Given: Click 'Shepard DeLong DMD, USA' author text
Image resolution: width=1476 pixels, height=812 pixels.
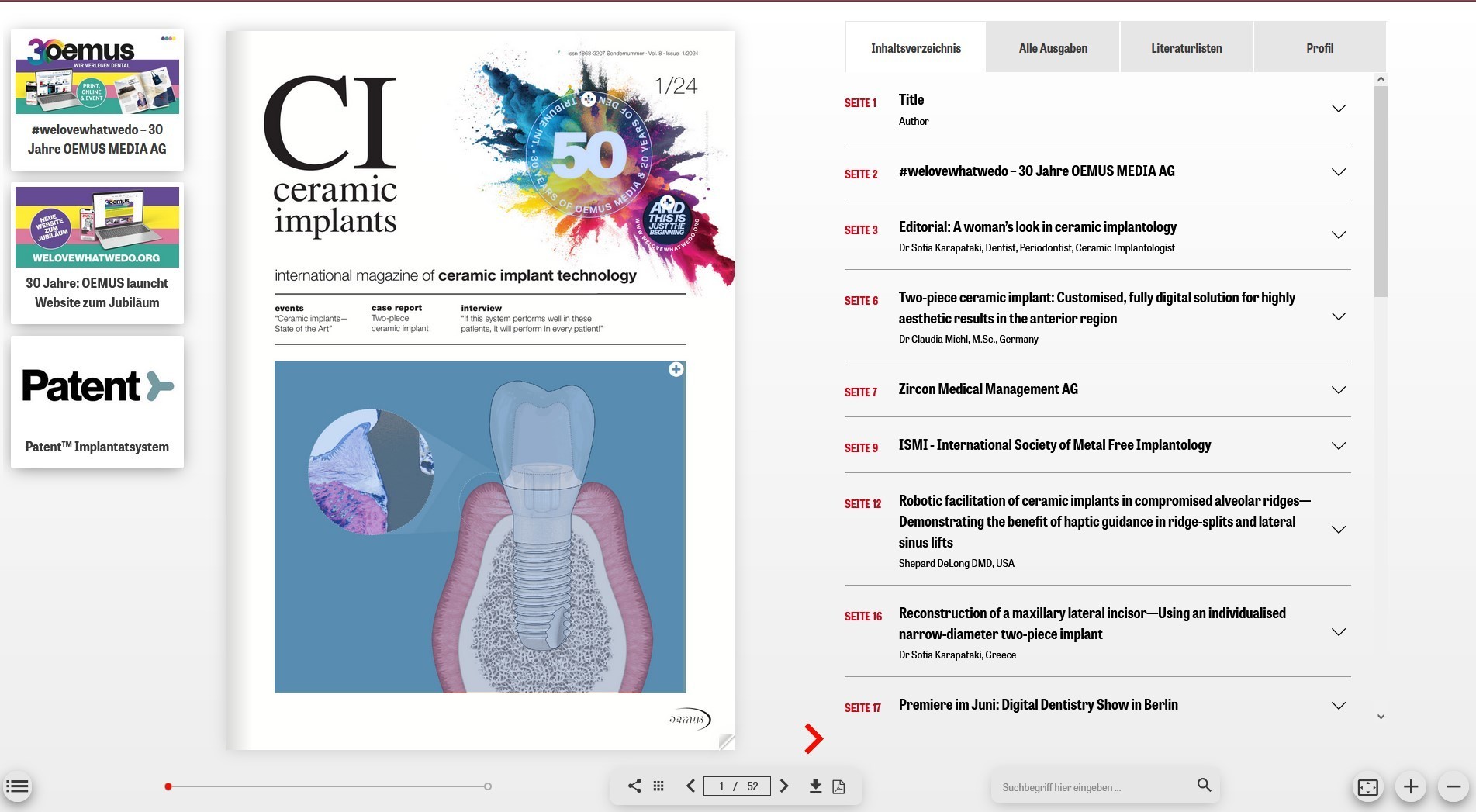Looking at the screenshot, I should [956, 563].
